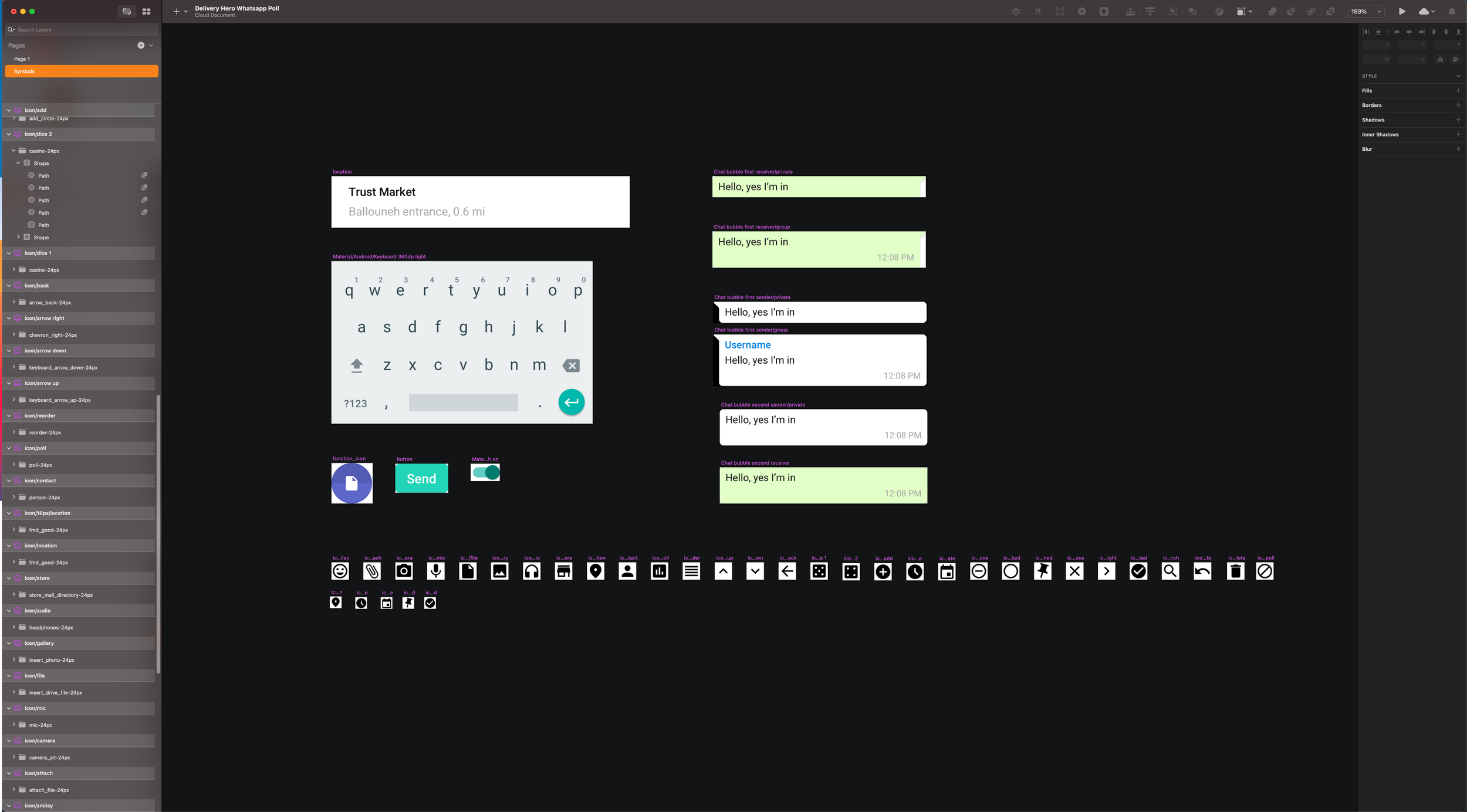The image size is (1467, 812).
Task: Collapse the icon/dice 2 layer group
Action: [9, 134]
